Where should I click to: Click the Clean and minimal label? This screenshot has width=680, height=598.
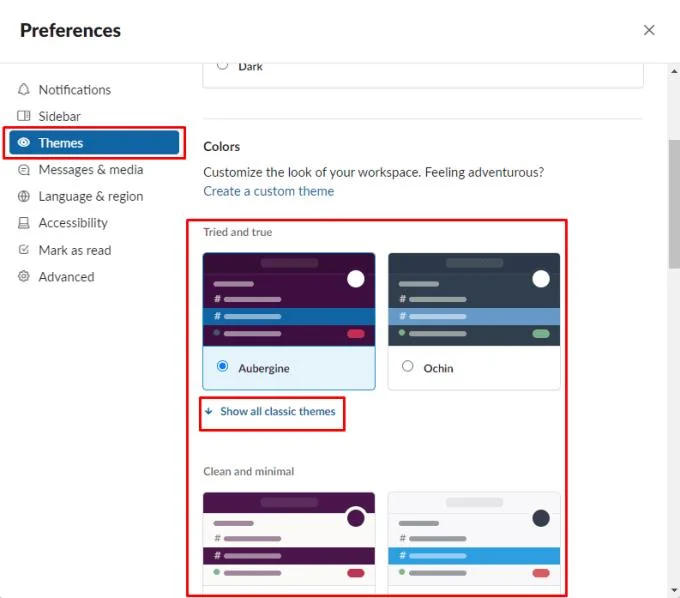pyautogui.click(x=248, y=471)
